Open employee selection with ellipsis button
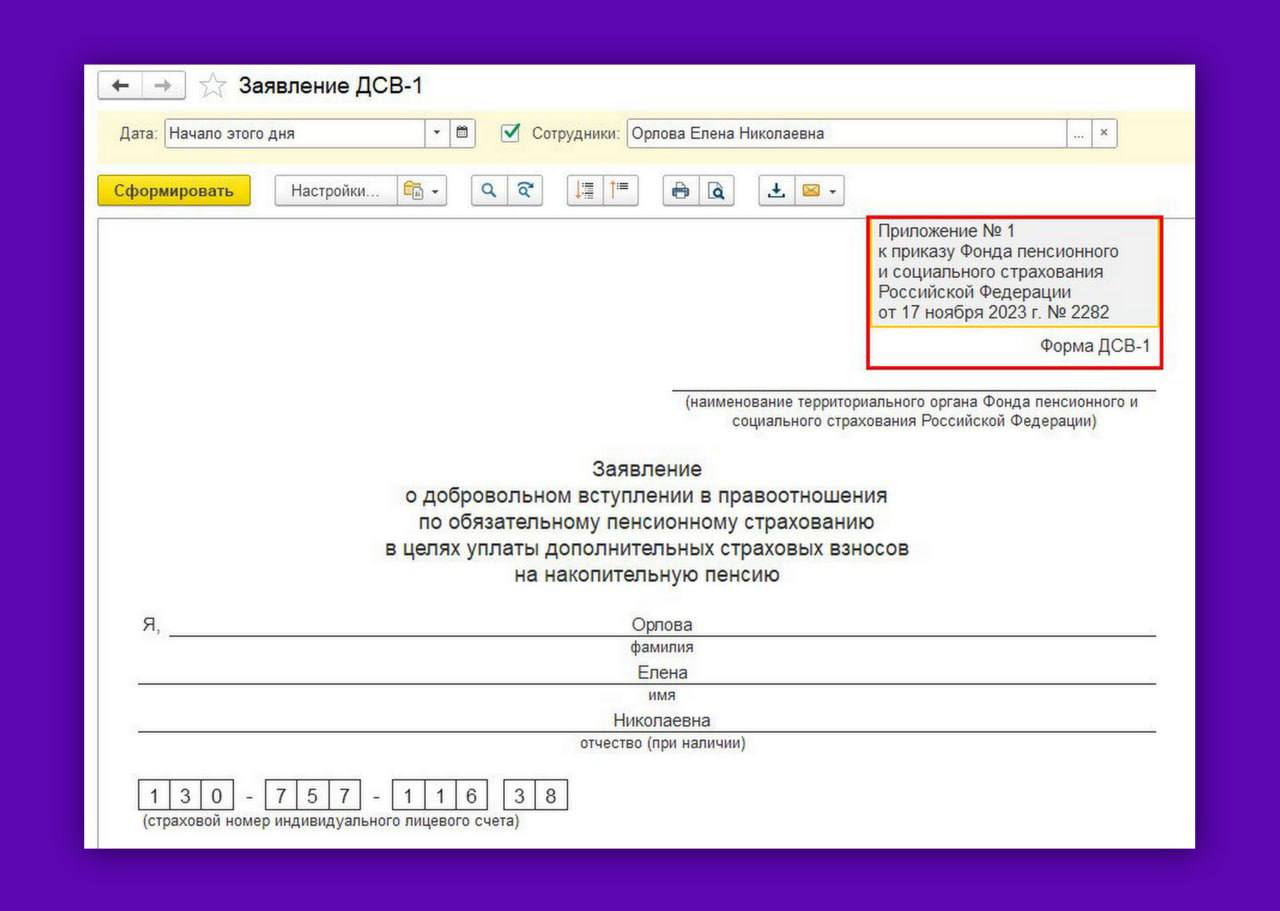Screen dimensions: 1280x911 point(1078,133)
